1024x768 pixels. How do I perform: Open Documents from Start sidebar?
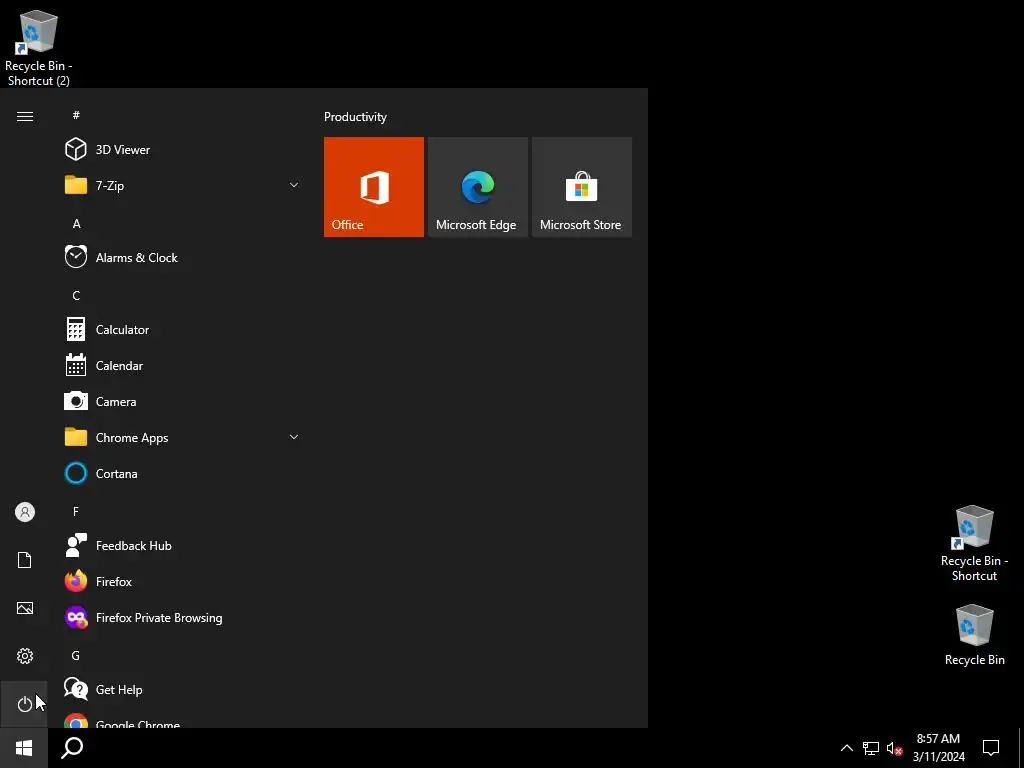(x=25, y=560)
